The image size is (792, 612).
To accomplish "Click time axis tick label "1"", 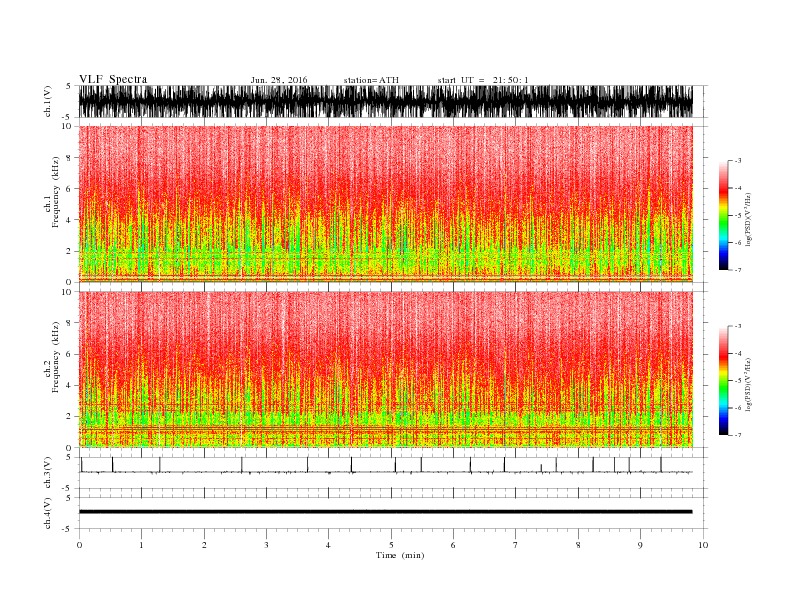I will point(141,545).
